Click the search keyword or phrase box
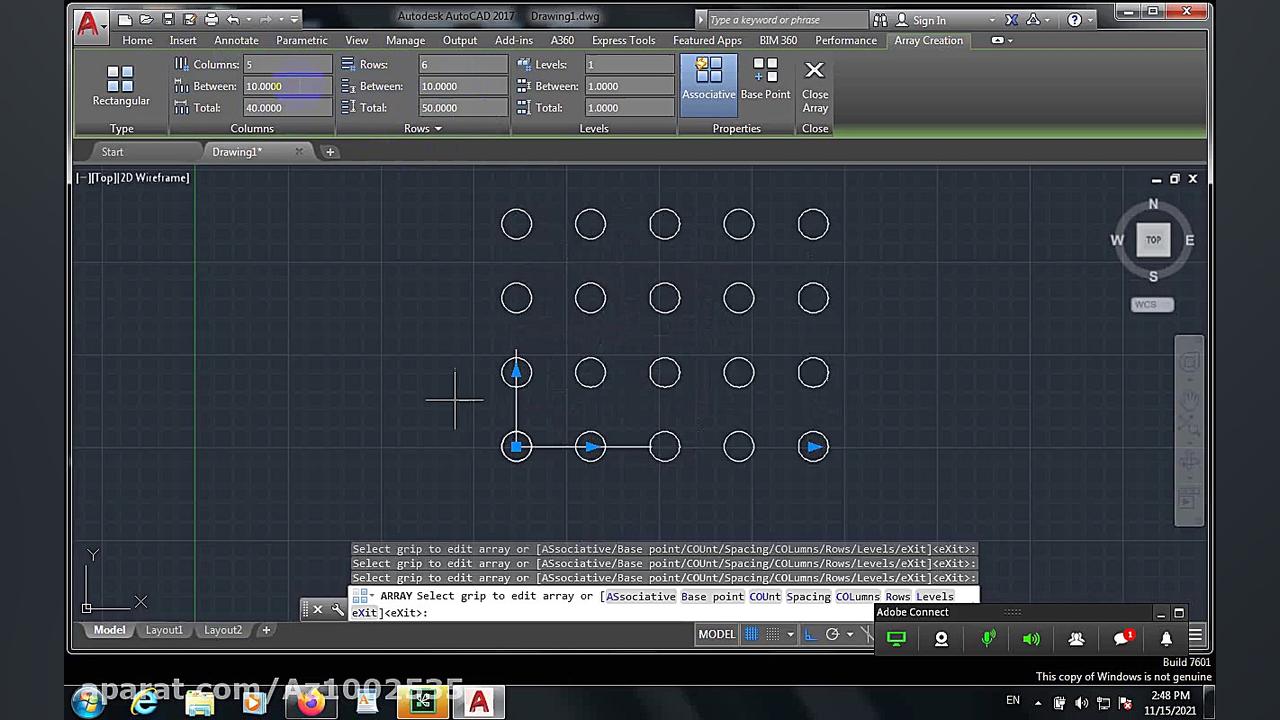Image resolution: width=1280 pixels, height=720 pixels. click(x=786, y=20)
